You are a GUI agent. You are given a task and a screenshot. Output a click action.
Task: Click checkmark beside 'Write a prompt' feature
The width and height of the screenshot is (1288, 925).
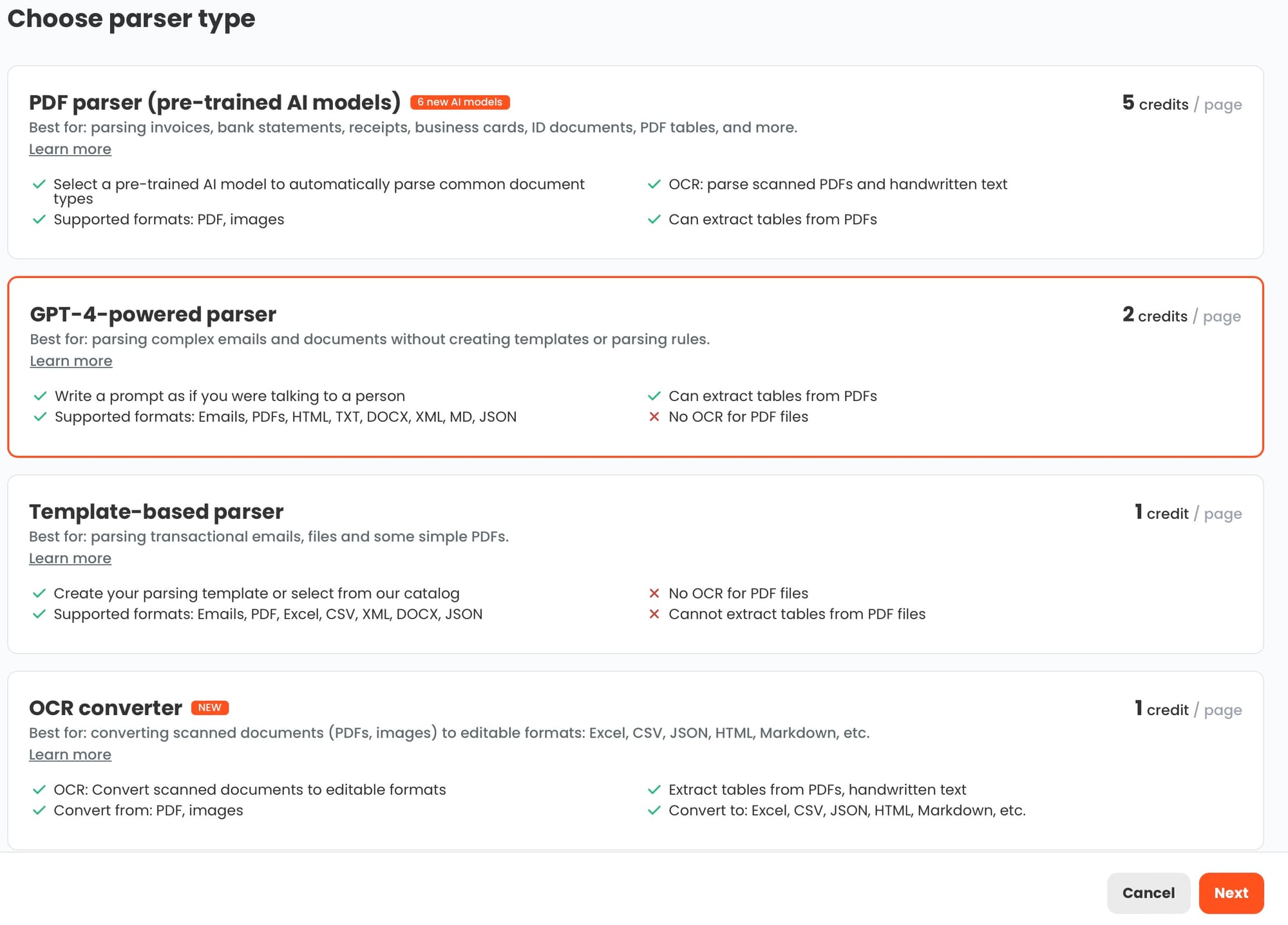pos(40,396)
